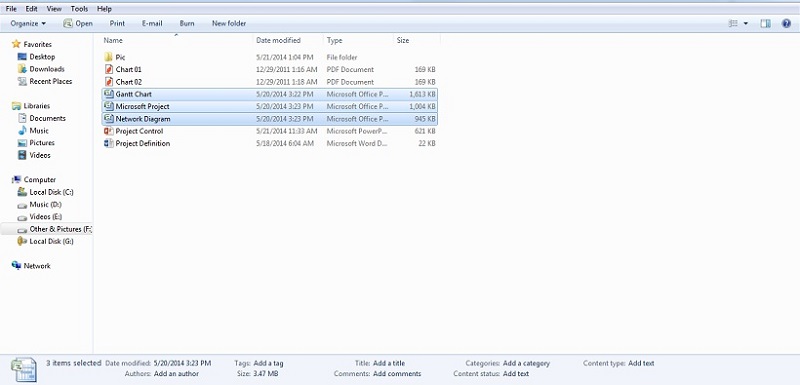Open the Pictures library
Screen dimensions: 800x385
coord(42,143)
